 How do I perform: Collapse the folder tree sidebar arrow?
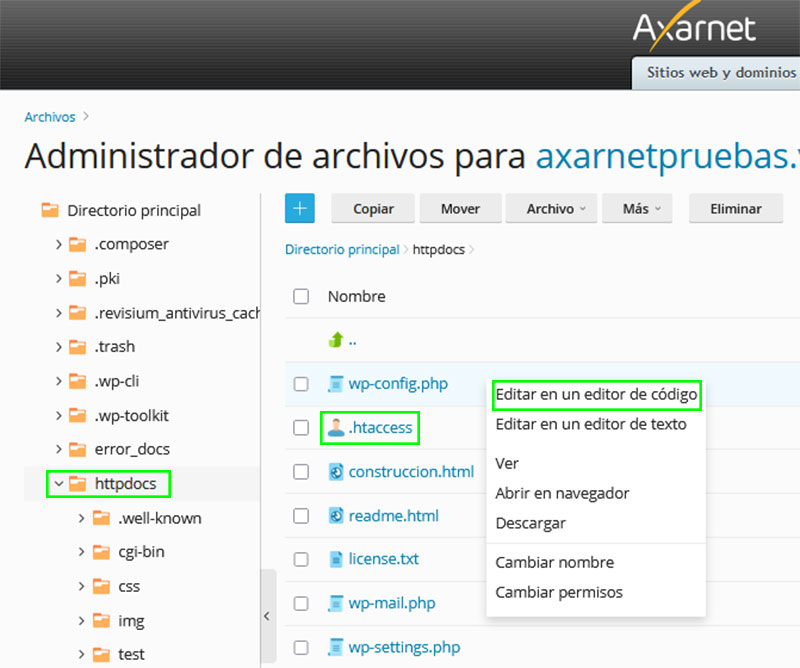pyautogui.click(x=267, y=616)
